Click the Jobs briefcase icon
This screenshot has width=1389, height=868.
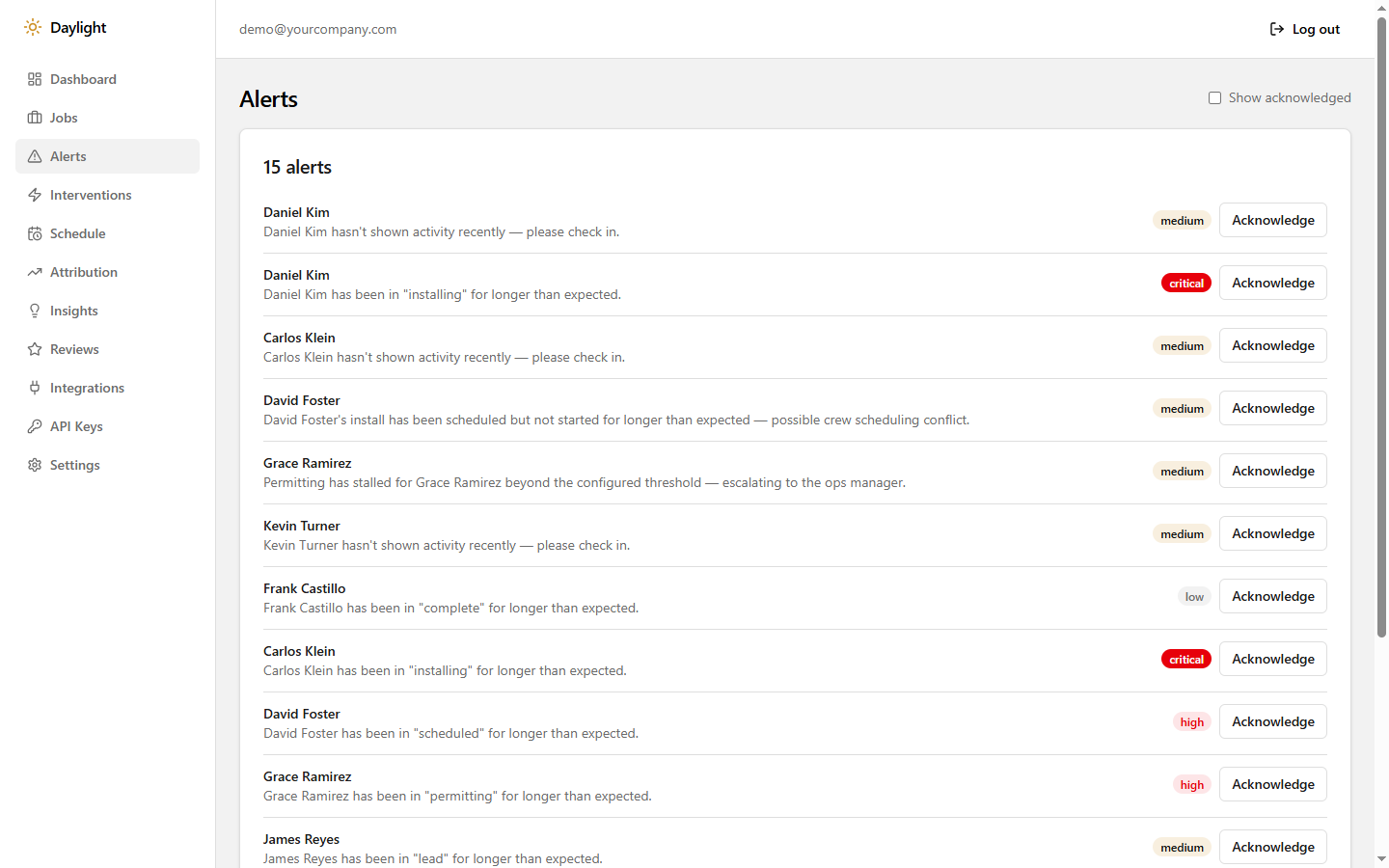point(35,118)
